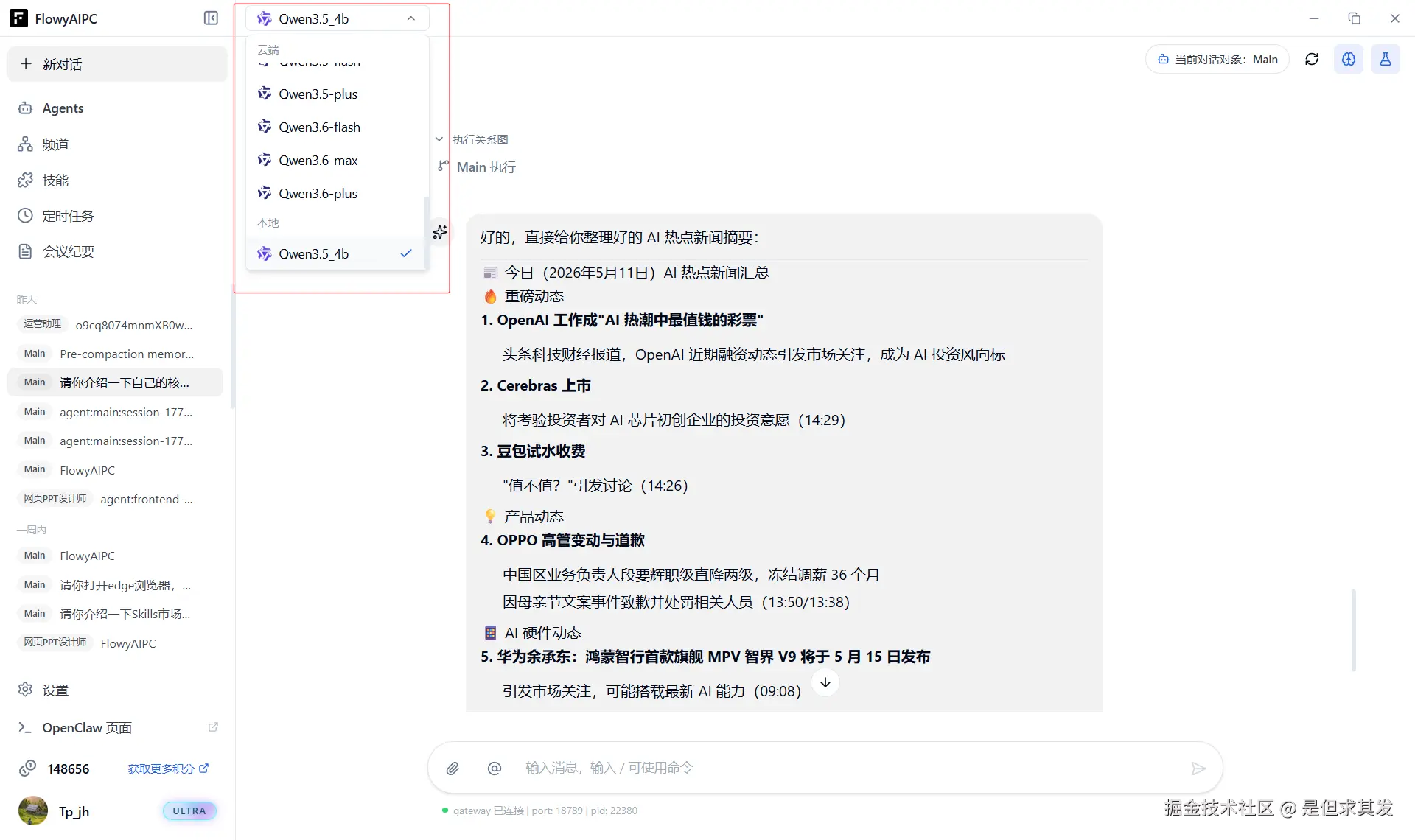Click the FlowyAIPC logo icon
The image size is (1415, 840).
[x=18, y=18]
